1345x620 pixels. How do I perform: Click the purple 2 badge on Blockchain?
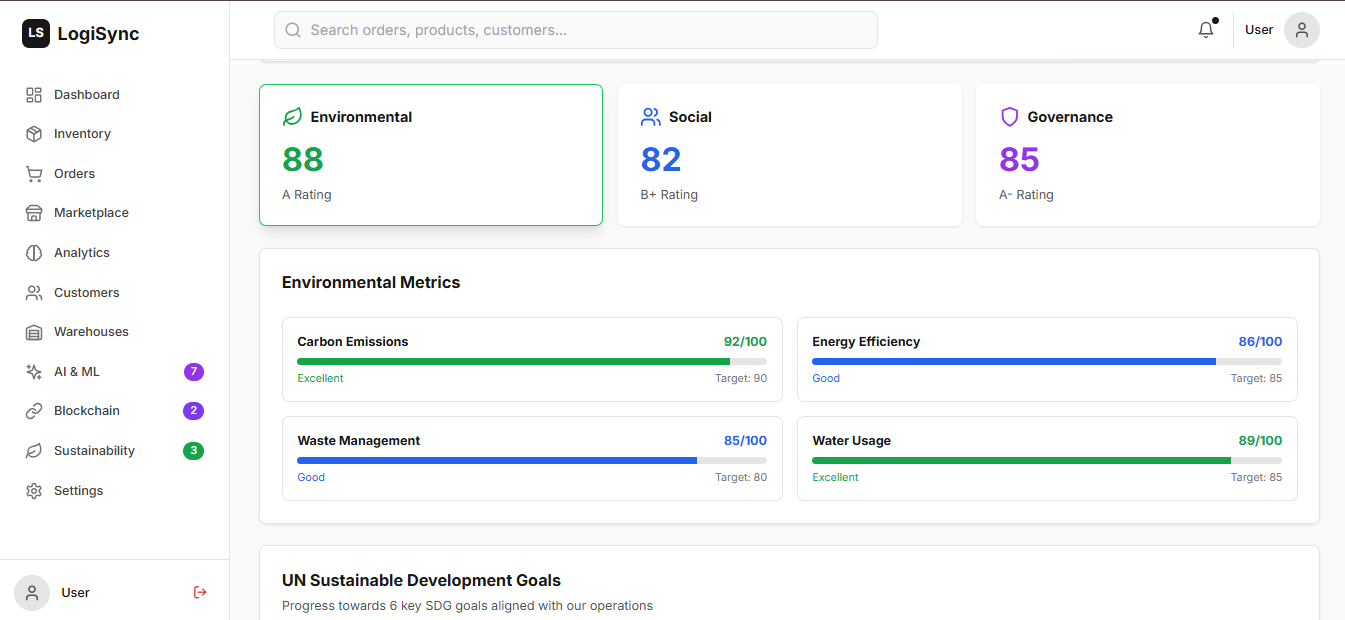click(x=194, y=411)
